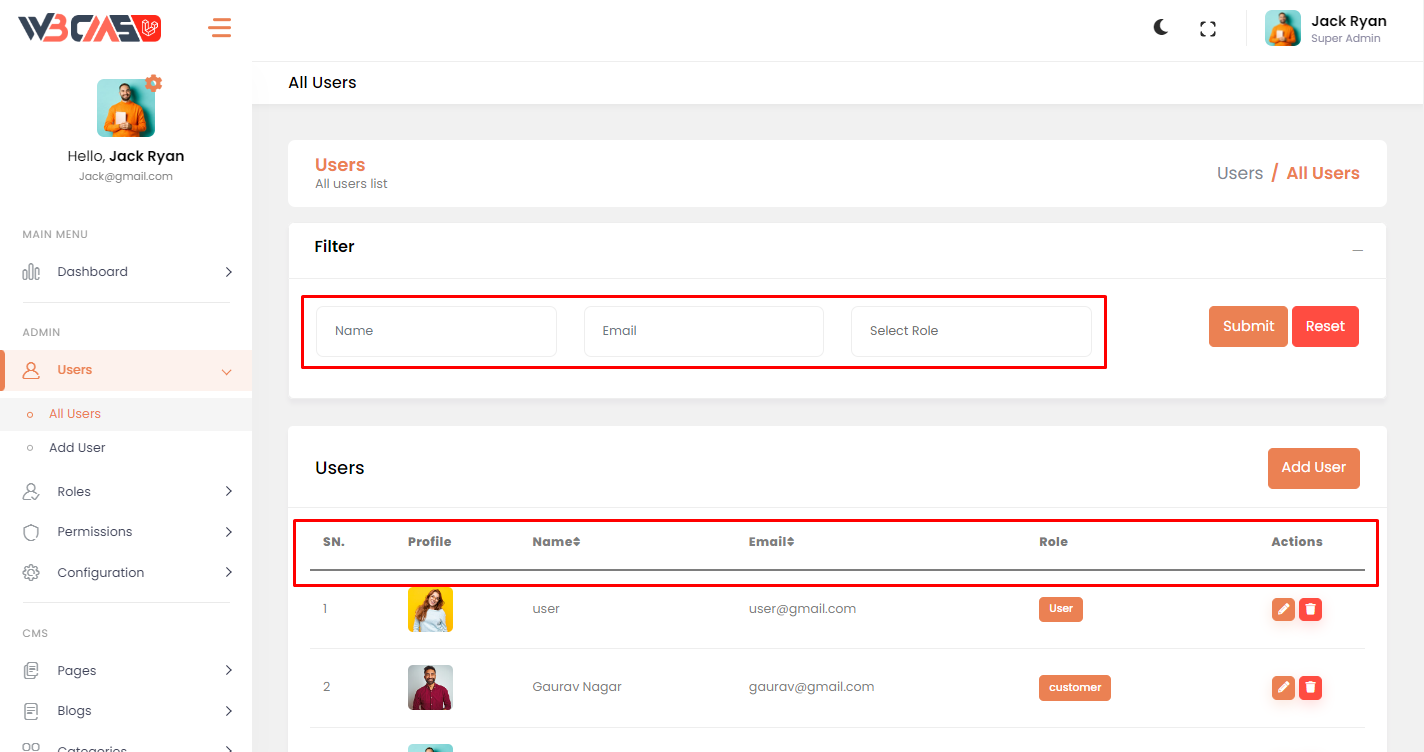This screenshot has height=752, width=1424.
Task: Delete the user named 'user'
Action: pyautogui.click(x=1311, y=609)
